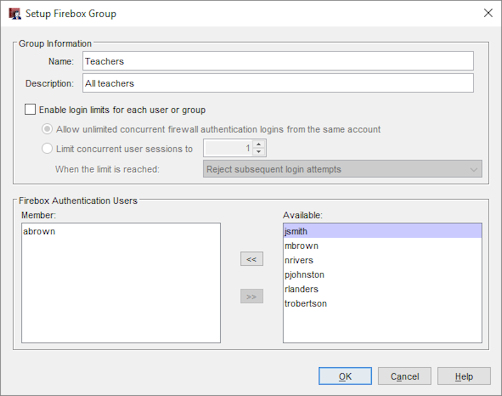Viewport: 502px width, 396px height.
Task: Click the group Name input field
Action: 278,61
